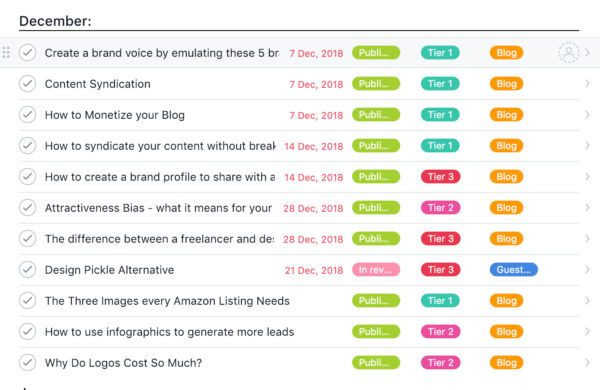The image size is (600, 390).
Task: Toggle completion circle for 'Design Pickle Alternative'
Action: (28, 270)
